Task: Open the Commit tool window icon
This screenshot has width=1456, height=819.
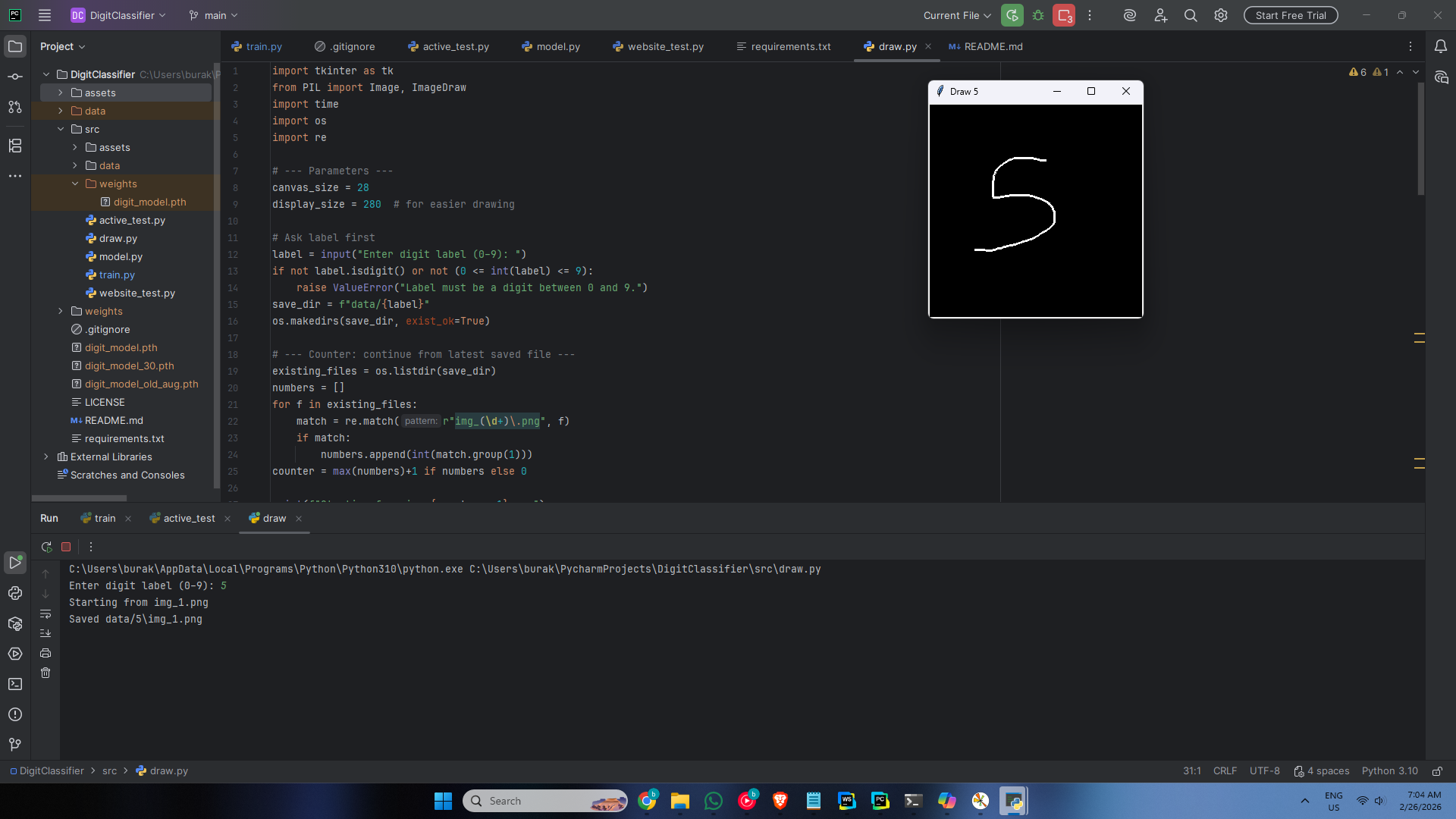Action: (x=15, y=77)
